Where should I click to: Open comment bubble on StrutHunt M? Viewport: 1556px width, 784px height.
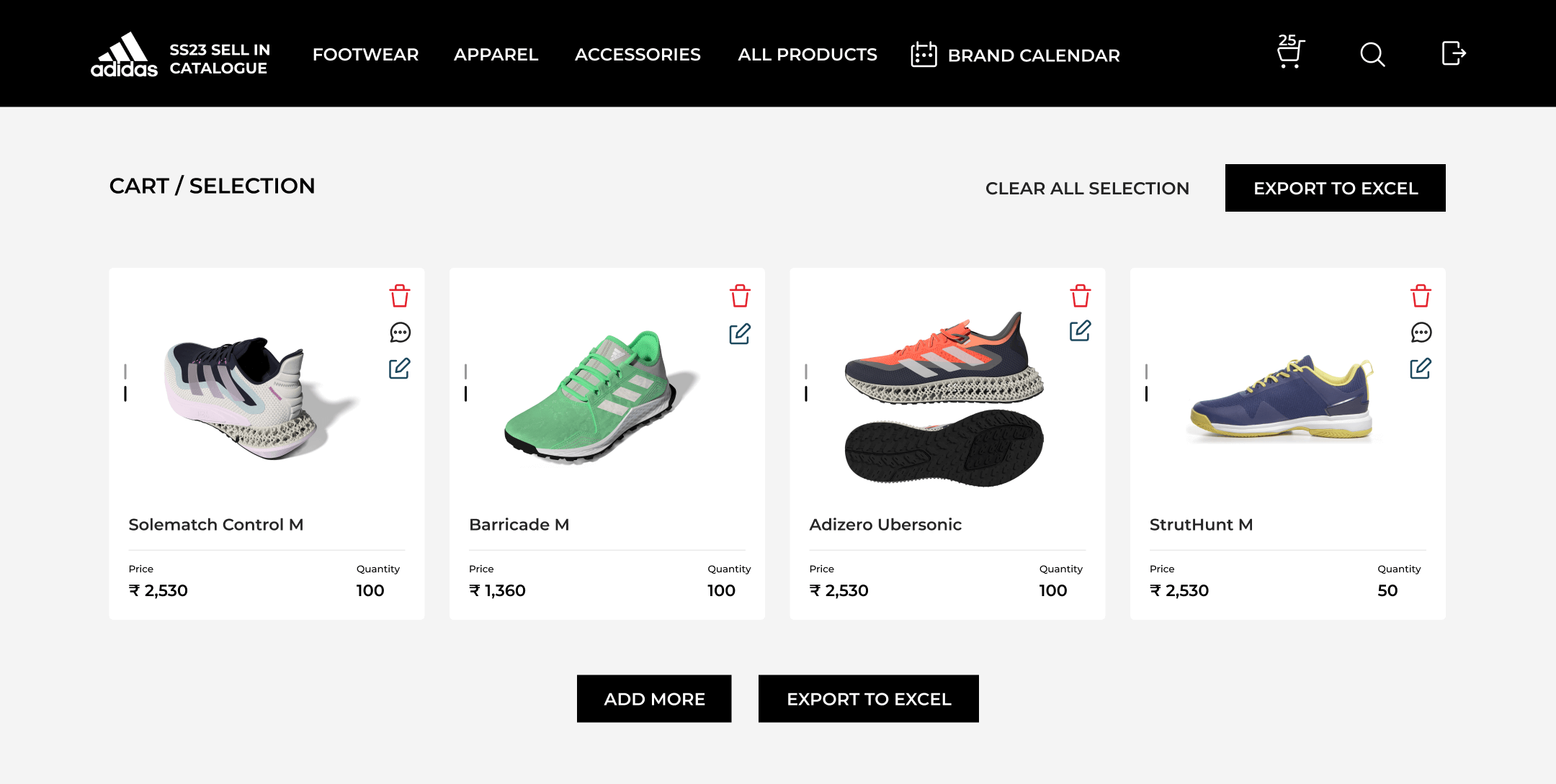tap(1421, 333)
